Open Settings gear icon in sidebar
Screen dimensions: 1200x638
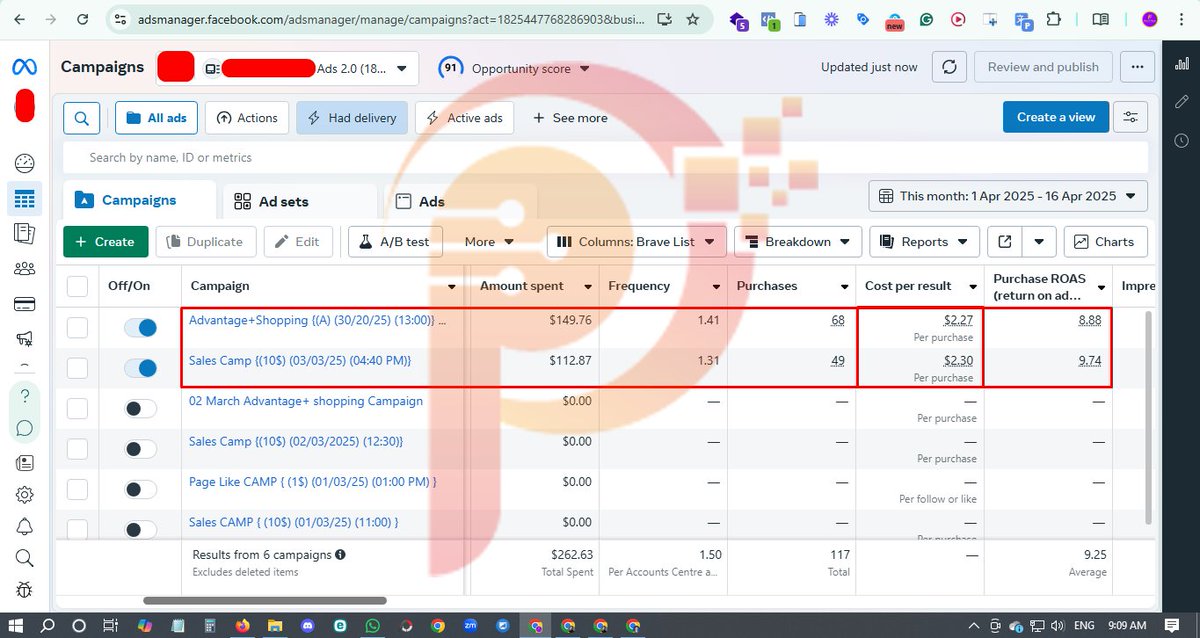[25, 495]
